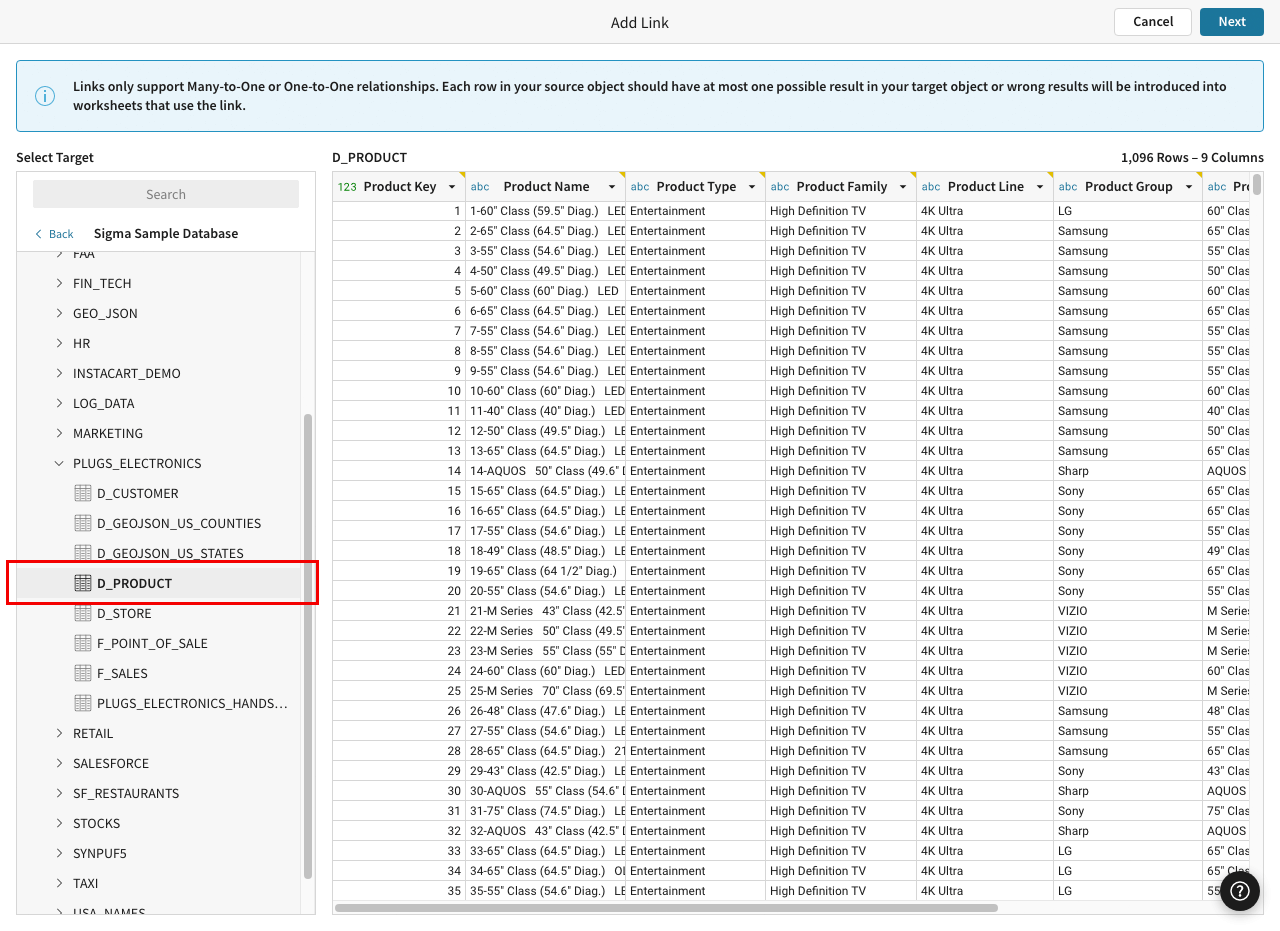Click the Sigma Sample Database title
This screenshot has width=1280, height=931.
(166, 234)
